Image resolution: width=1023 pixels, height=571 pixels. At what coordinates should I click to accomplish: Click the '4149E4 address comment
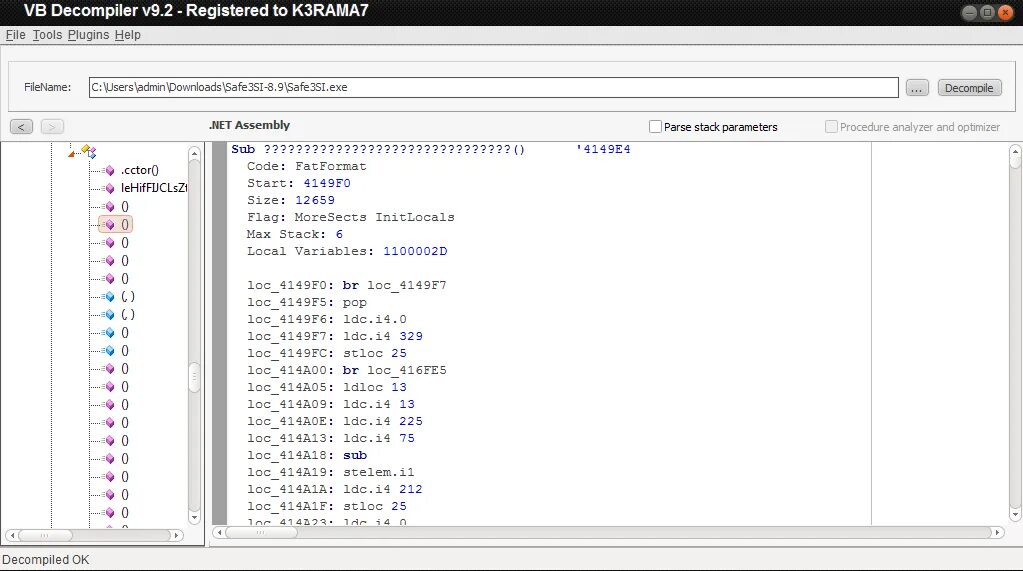603,149
